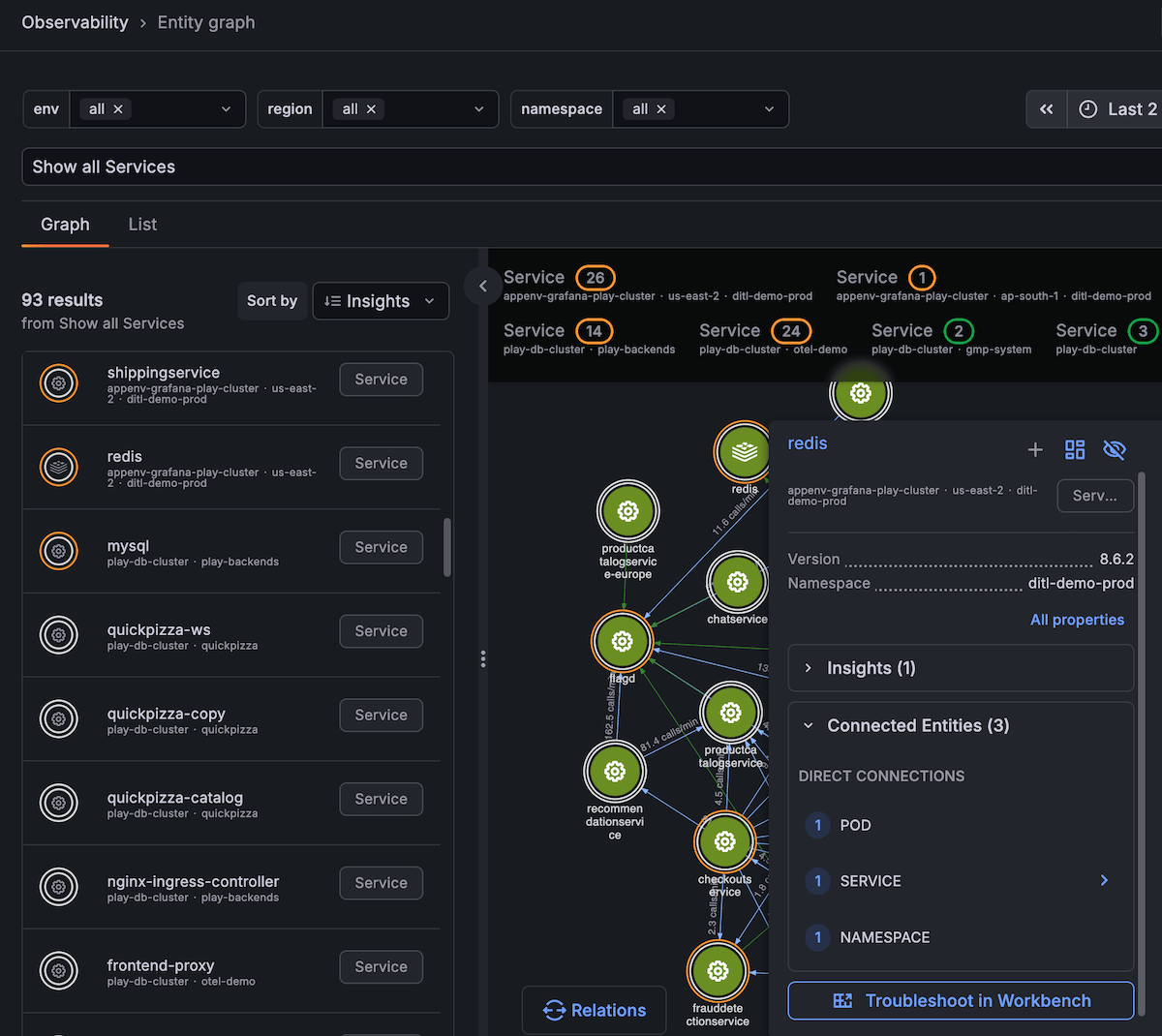Select the redis node in the graph
Screen dimensions: 1162x1036
[742, 451]
